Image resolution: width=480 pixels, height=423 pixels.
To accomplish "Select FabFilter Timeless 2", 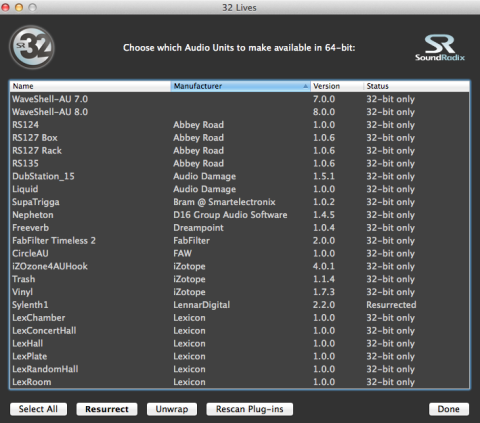I will [240, 241].
